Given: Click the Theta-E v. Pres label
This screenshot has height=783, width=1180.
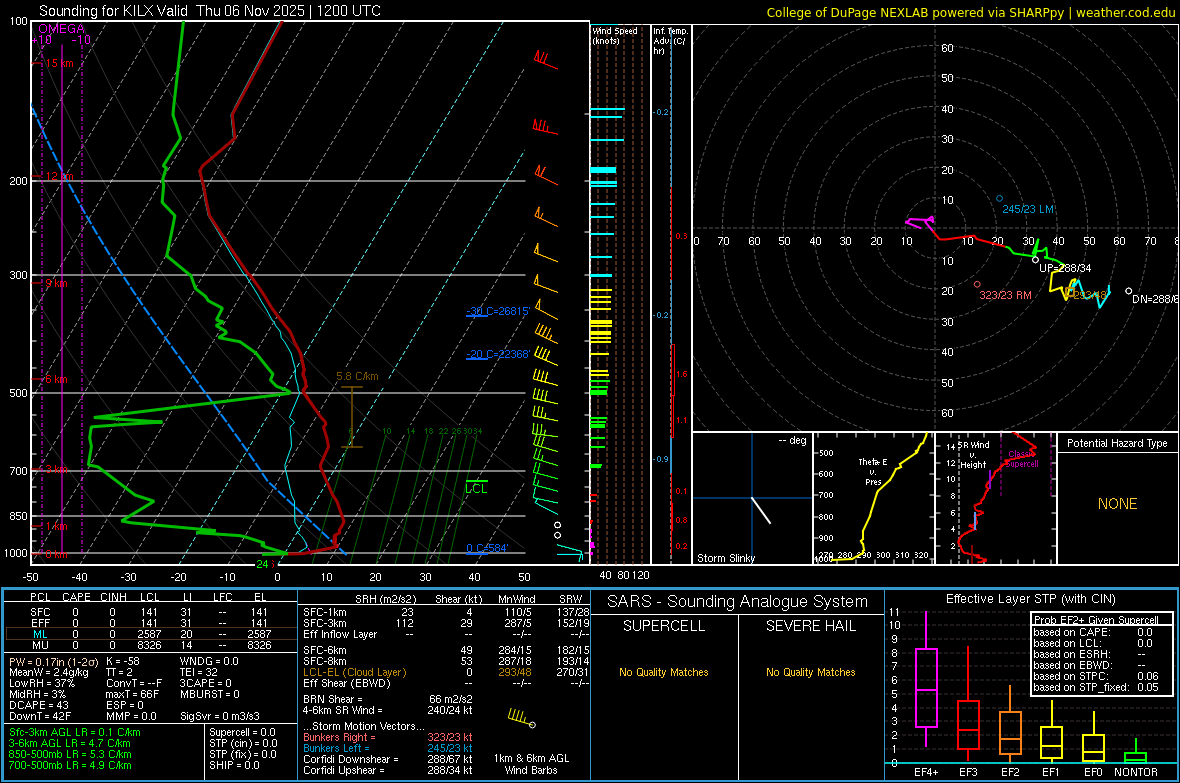Looking at the screenshot, I should (873, 471).
